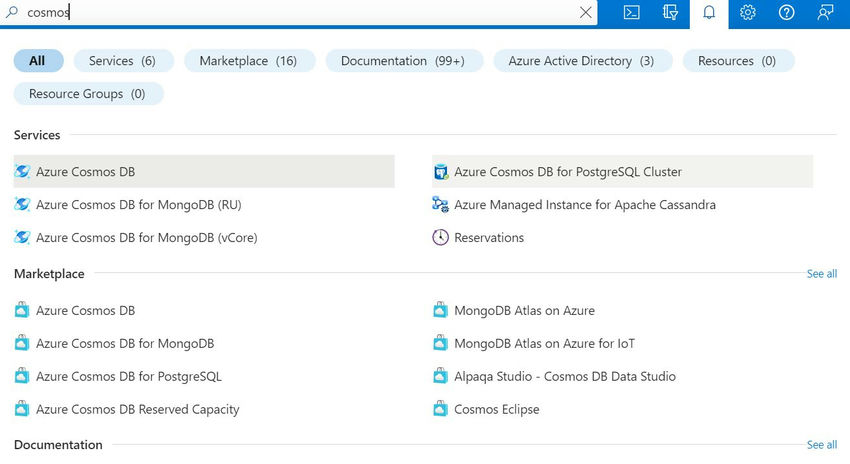This screenshot has width=850, height=464.
Task: Filter results by Marketplace (16)
Action: (248, 61)
